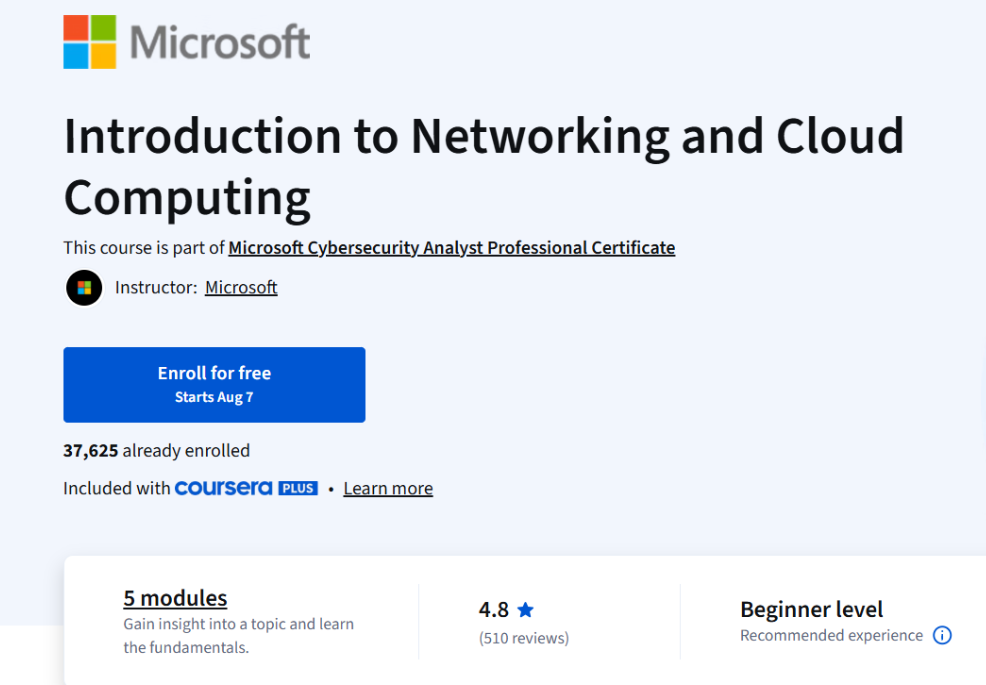This screenshot has height=685, width=986.
Task: Click the 4.8 rating value
Action: (494, 608)
